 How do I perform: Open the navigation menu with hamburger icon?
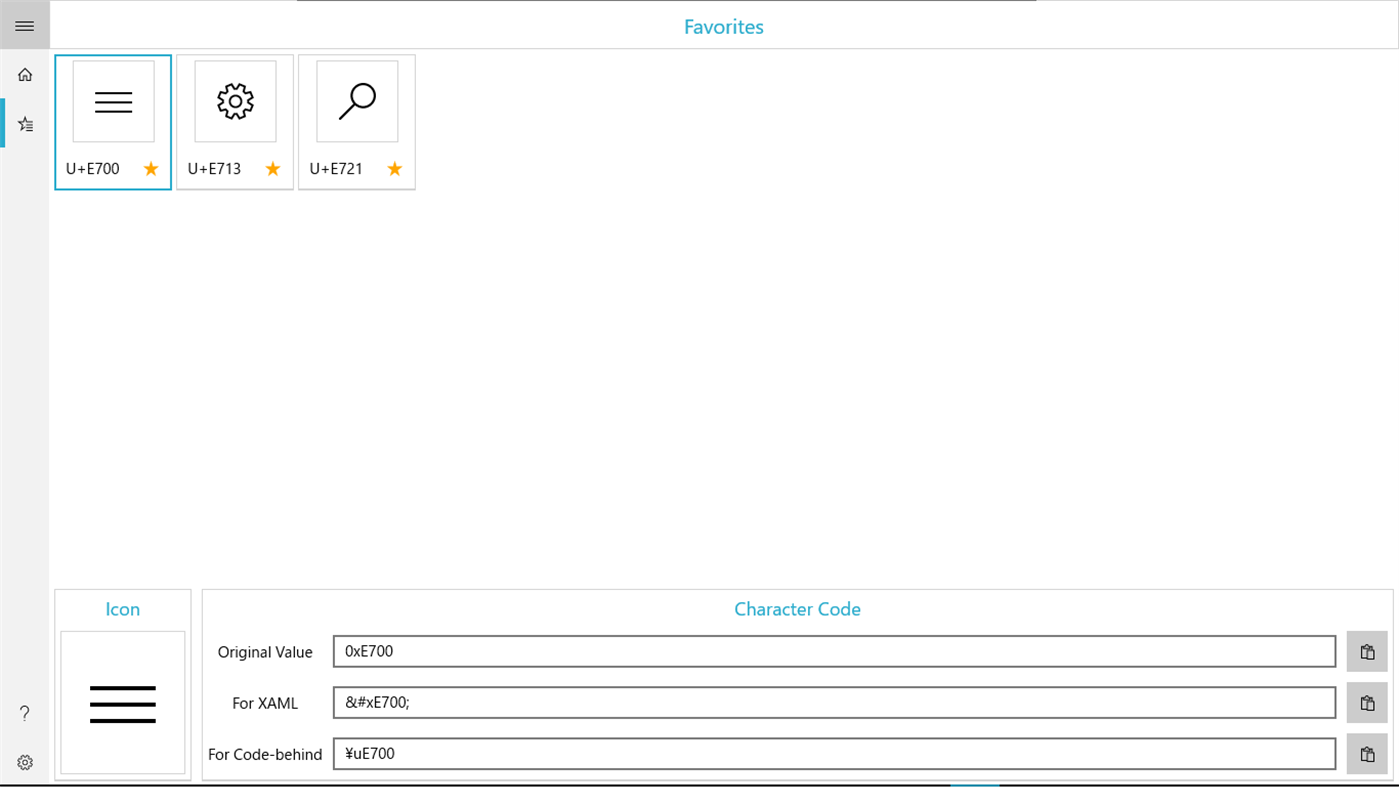click(24, 25)
